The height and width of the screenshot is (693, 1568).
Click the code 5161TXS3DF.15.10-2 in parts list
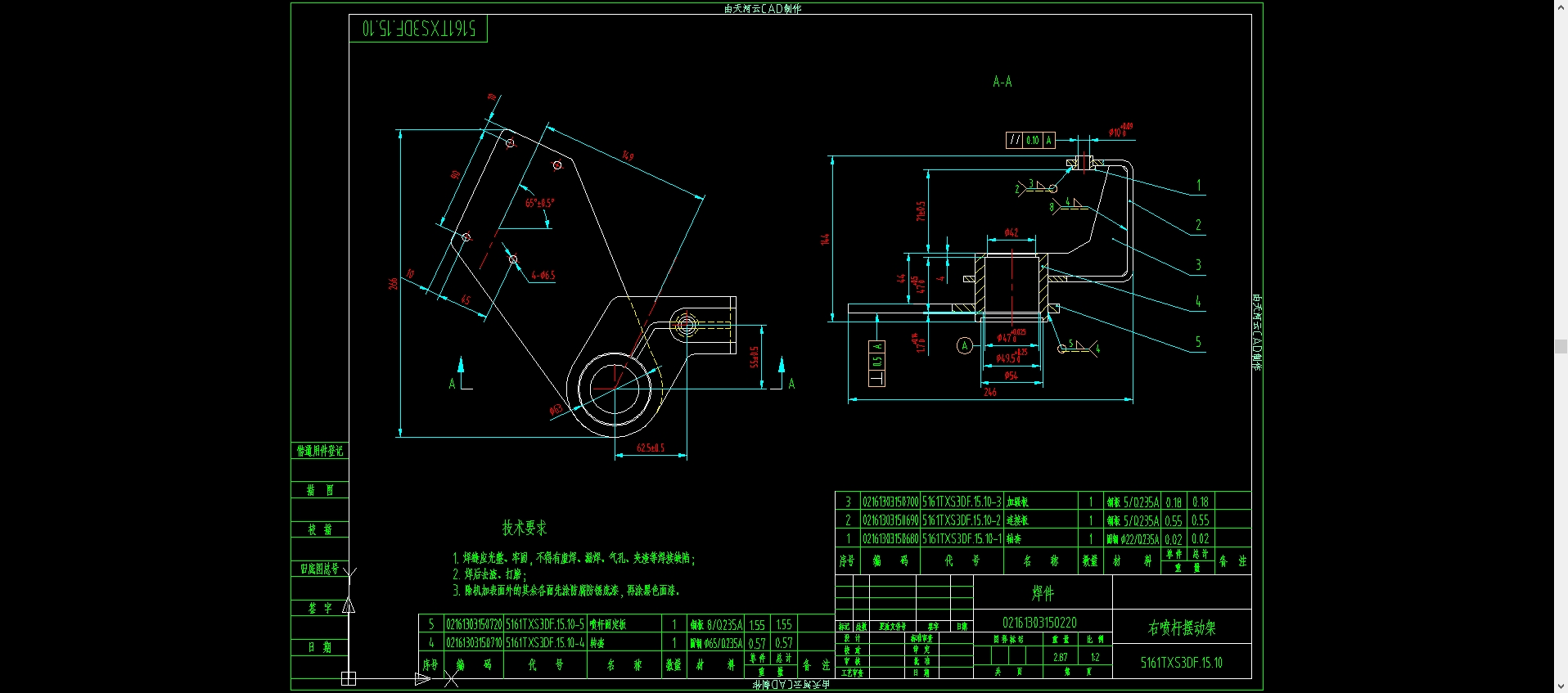(962, 520)
